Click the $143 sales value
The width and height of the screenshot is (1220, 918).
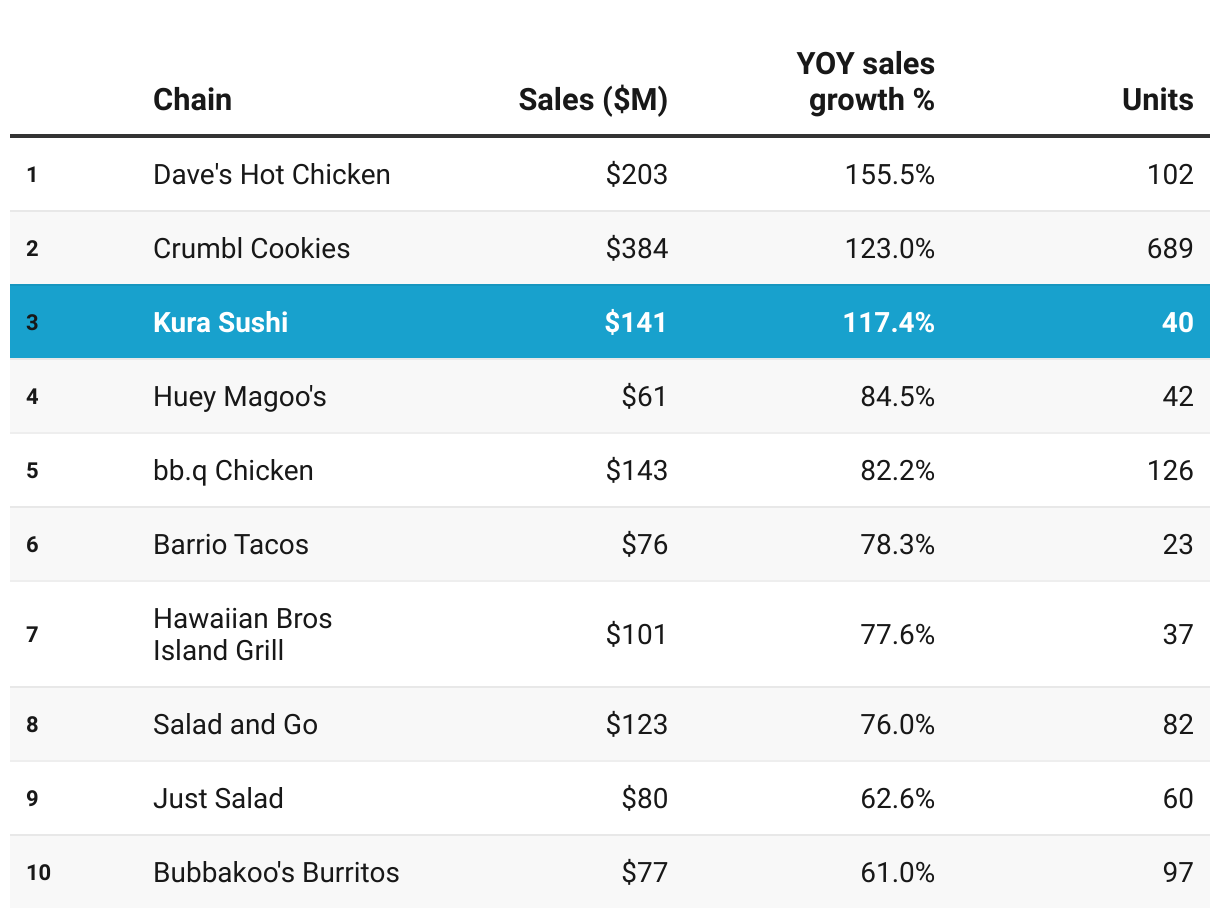click(636, 471)
